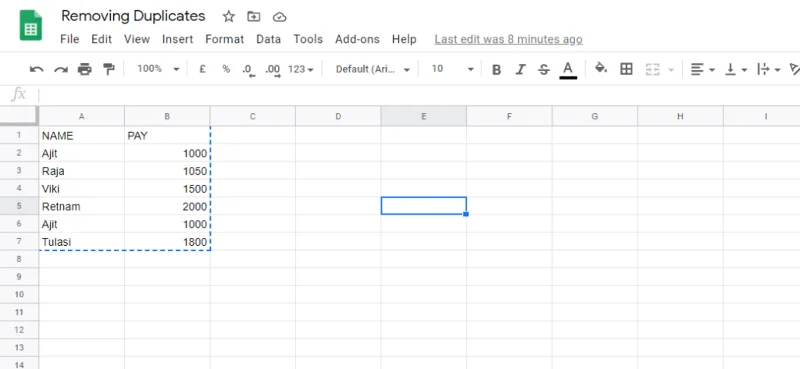Star the Removing Duplicates document

click(229, 17)
